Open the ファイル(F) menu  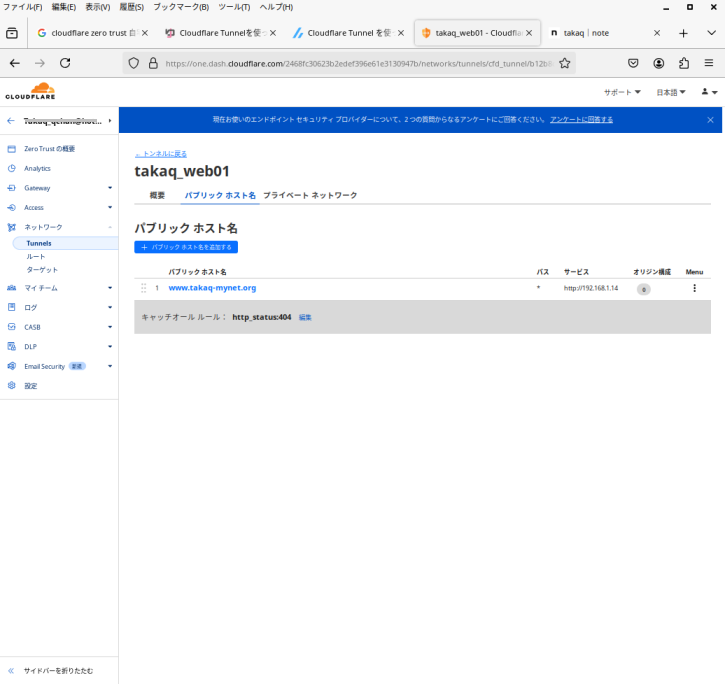[x=23, y=7]
